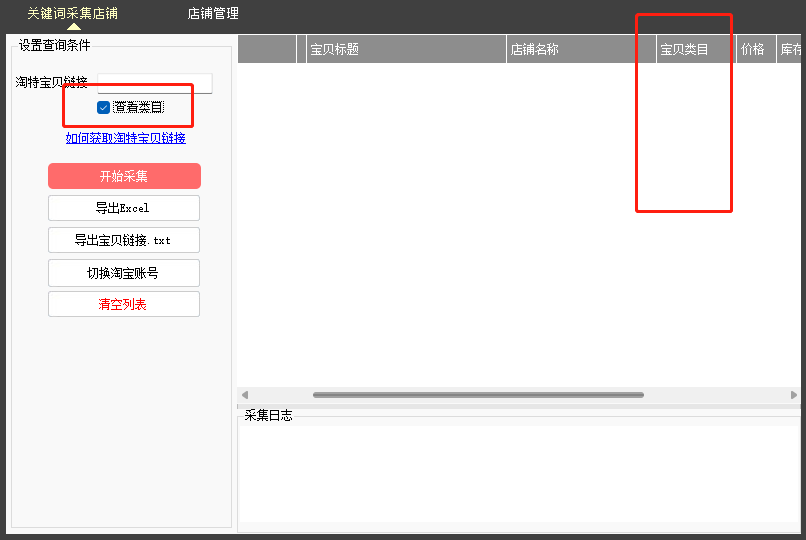This screenshot has height=540, width=806.
Task: Click the 价格 column header
Action: [x=756, y=49]
